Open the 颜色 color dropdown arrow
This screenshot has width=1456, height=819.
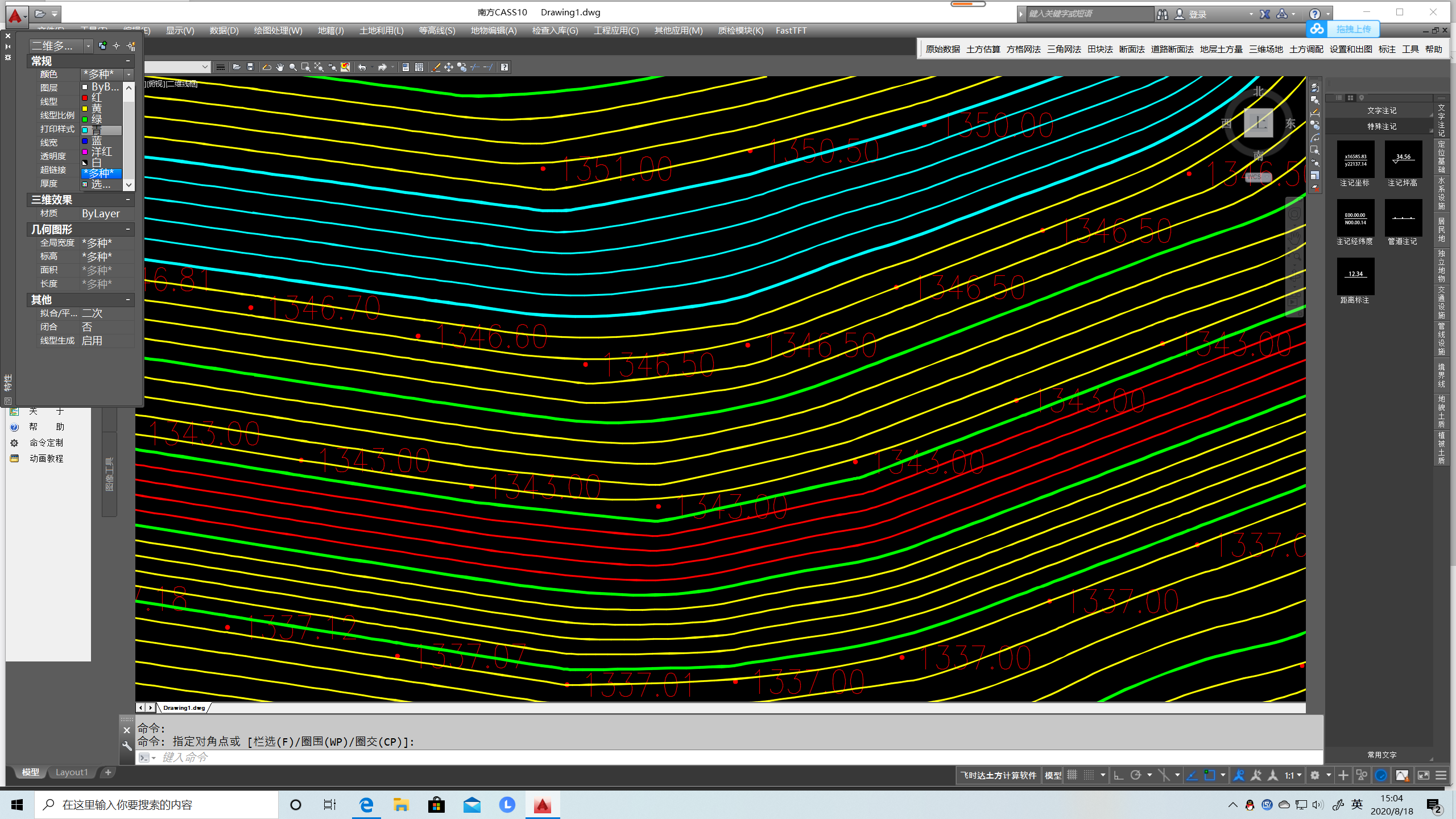(129, 75)
